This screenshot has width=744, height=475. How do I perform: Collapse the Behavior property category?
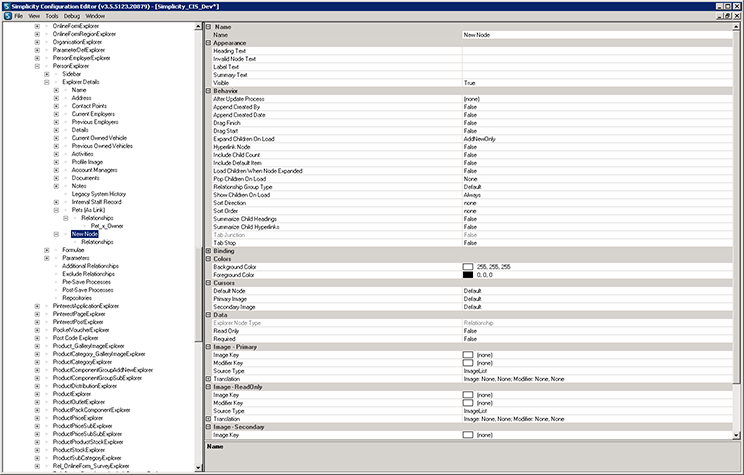pos(208,91)
